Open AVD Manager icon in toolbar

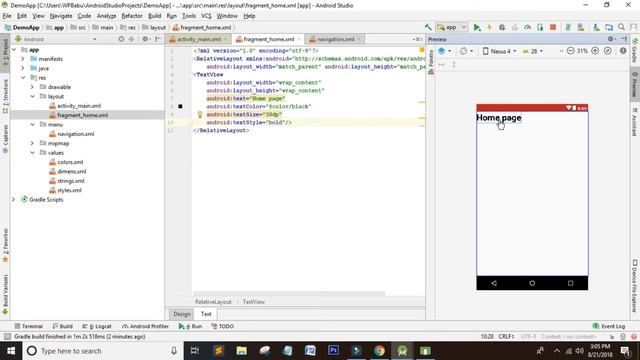click(x=580, y=27)
